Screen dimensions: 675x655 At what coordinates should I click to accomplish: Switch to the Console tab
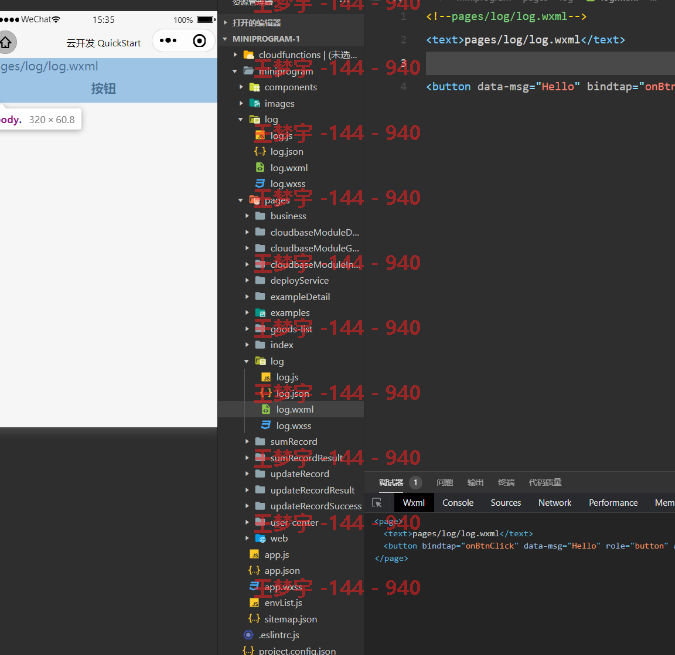click(458, 503)
